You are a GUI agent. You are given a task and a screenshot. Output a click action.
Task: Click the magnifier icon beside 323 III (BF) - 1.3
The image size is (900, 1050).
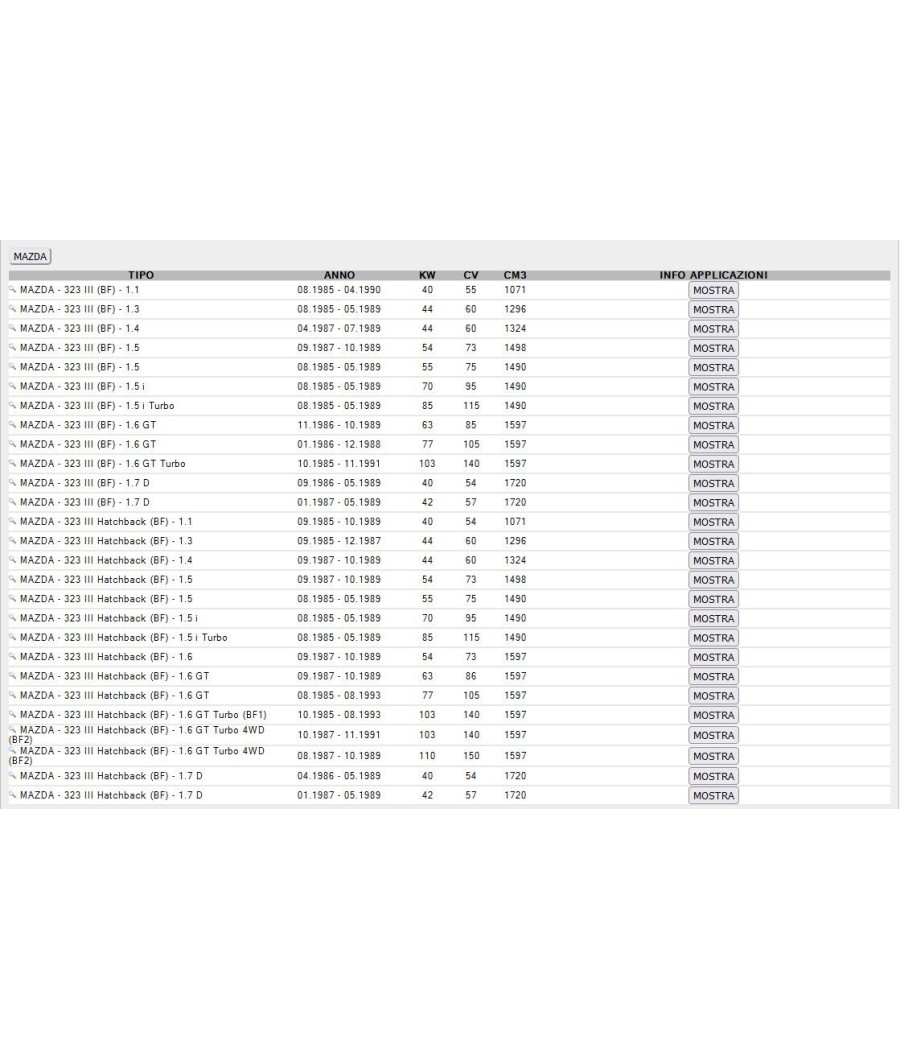click(12, 309)
